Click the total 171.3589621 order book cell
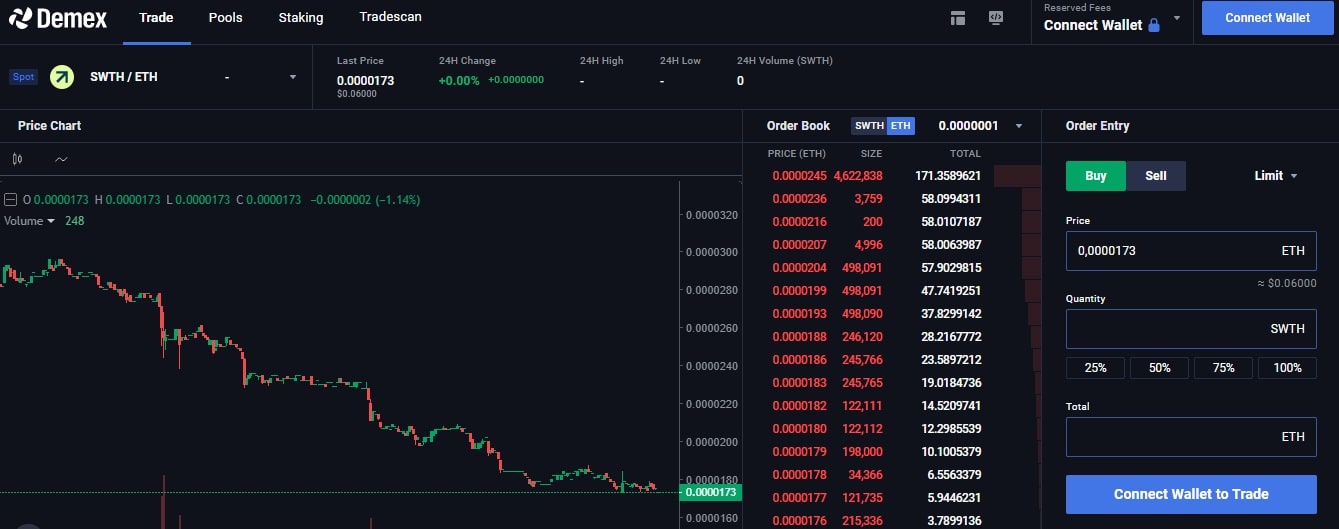 click(948, 176)
